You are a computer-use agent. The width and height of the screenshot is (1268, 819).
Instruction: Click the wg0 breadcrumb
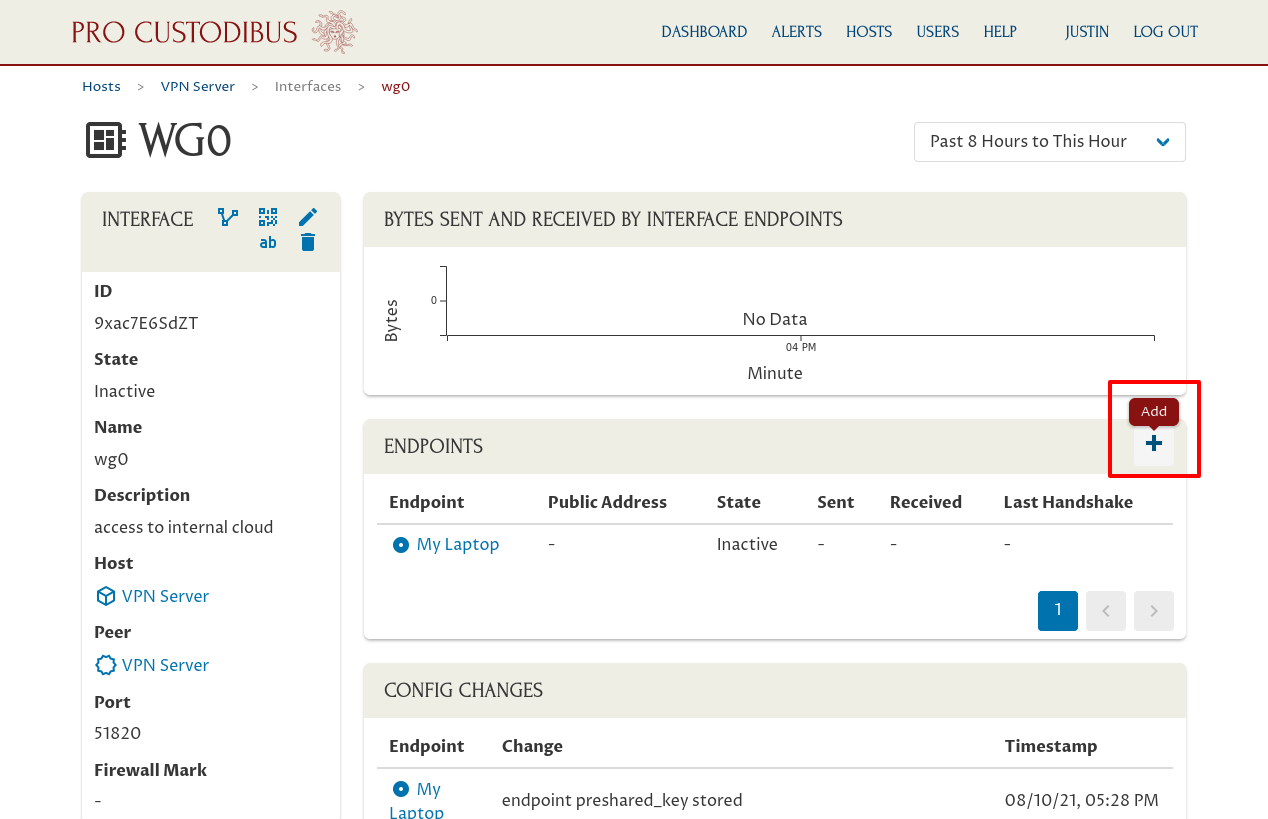[x=396, y=87]
